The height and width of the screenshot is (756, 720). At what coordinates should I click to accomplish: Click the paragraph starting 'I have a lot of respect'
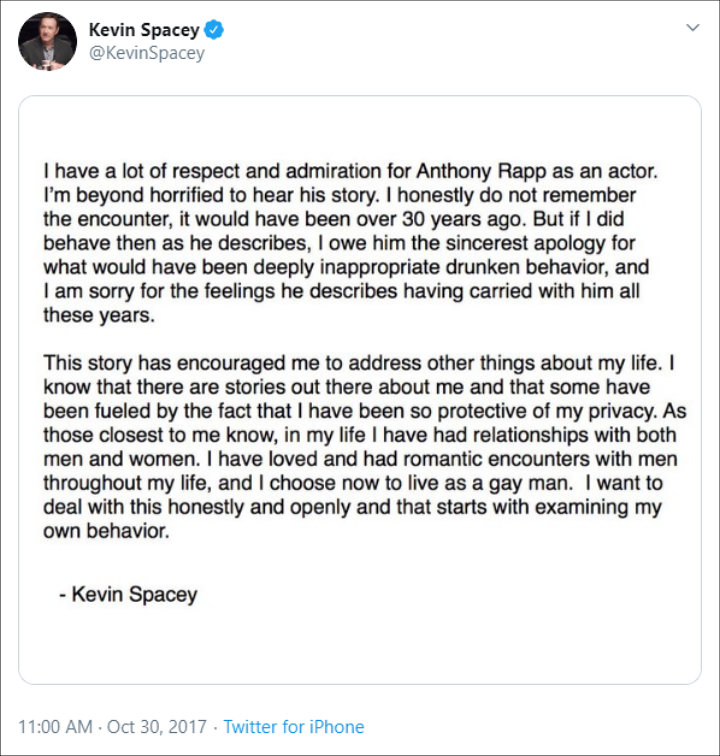pos(351,243)
